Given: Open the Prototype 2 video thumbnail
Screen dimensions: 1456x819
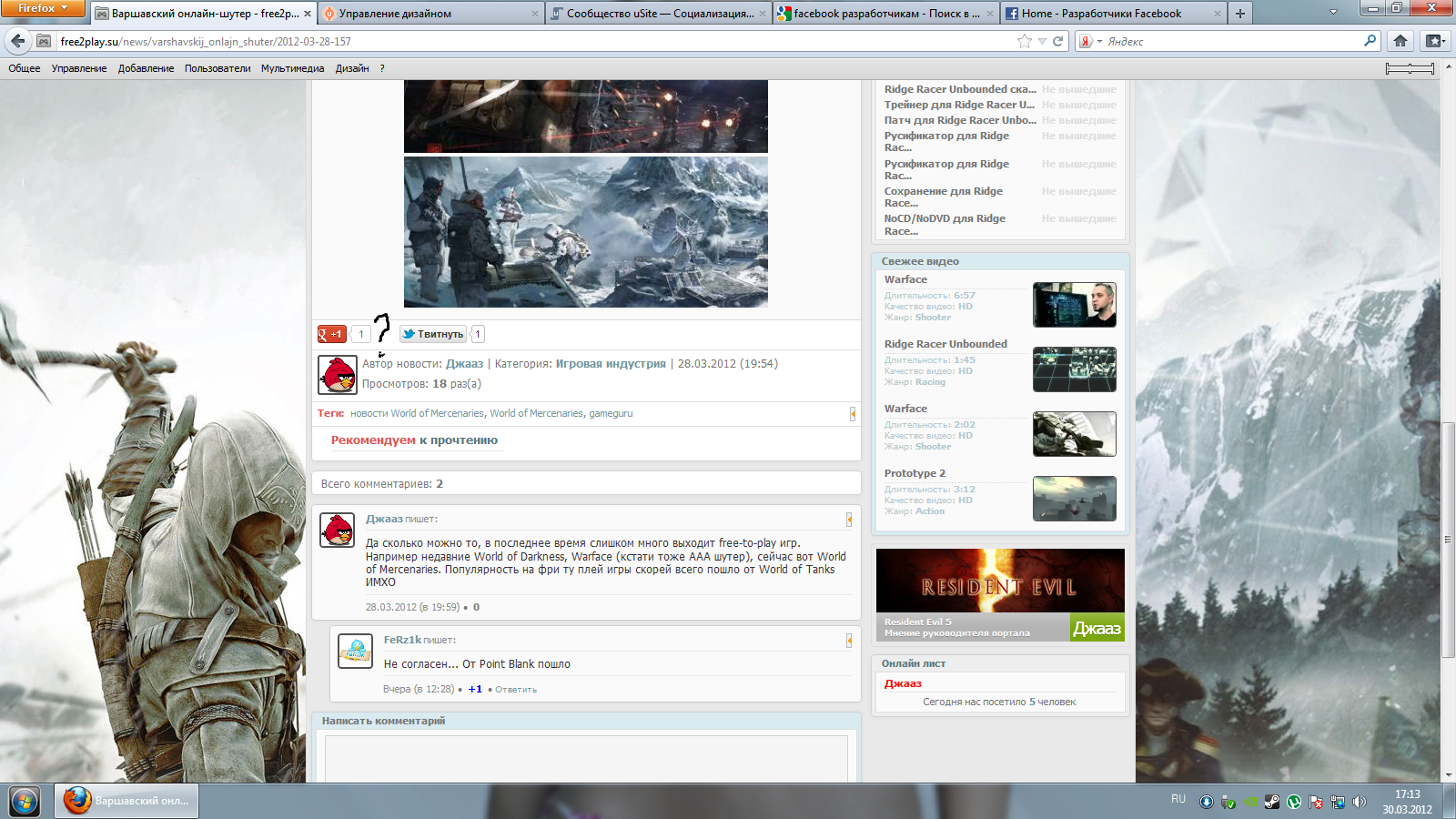Looking at the screenshot, I should pos(1074,499).
